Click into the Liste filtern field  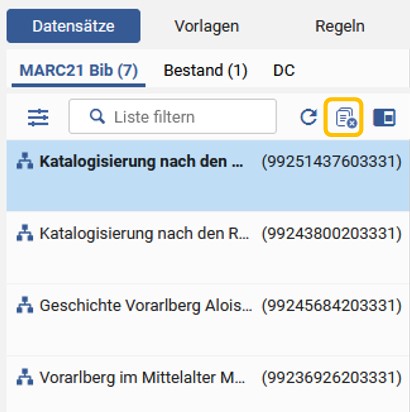(173, 117)
